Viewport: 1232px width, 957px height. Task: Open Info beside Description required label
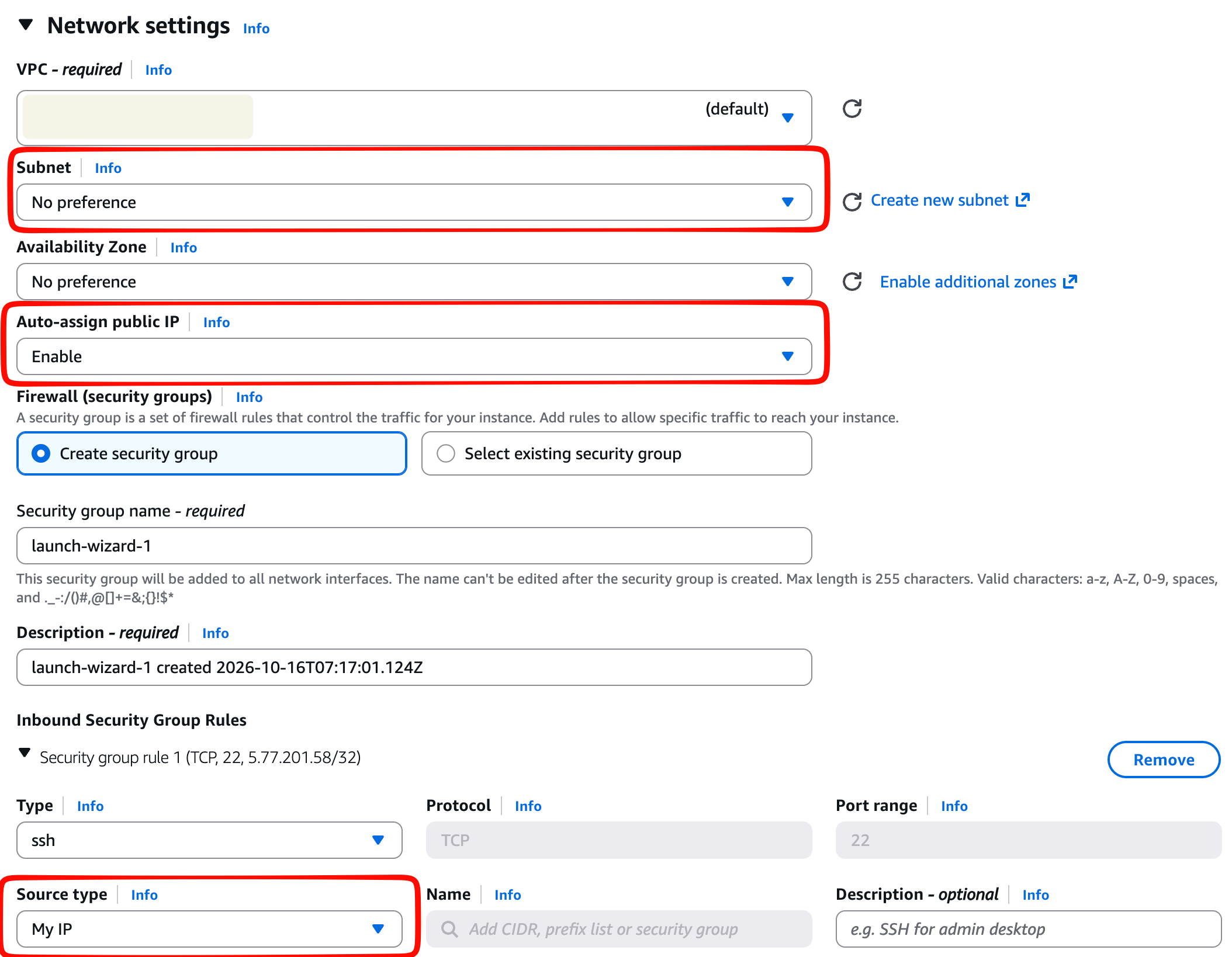(x=215, y=633)
